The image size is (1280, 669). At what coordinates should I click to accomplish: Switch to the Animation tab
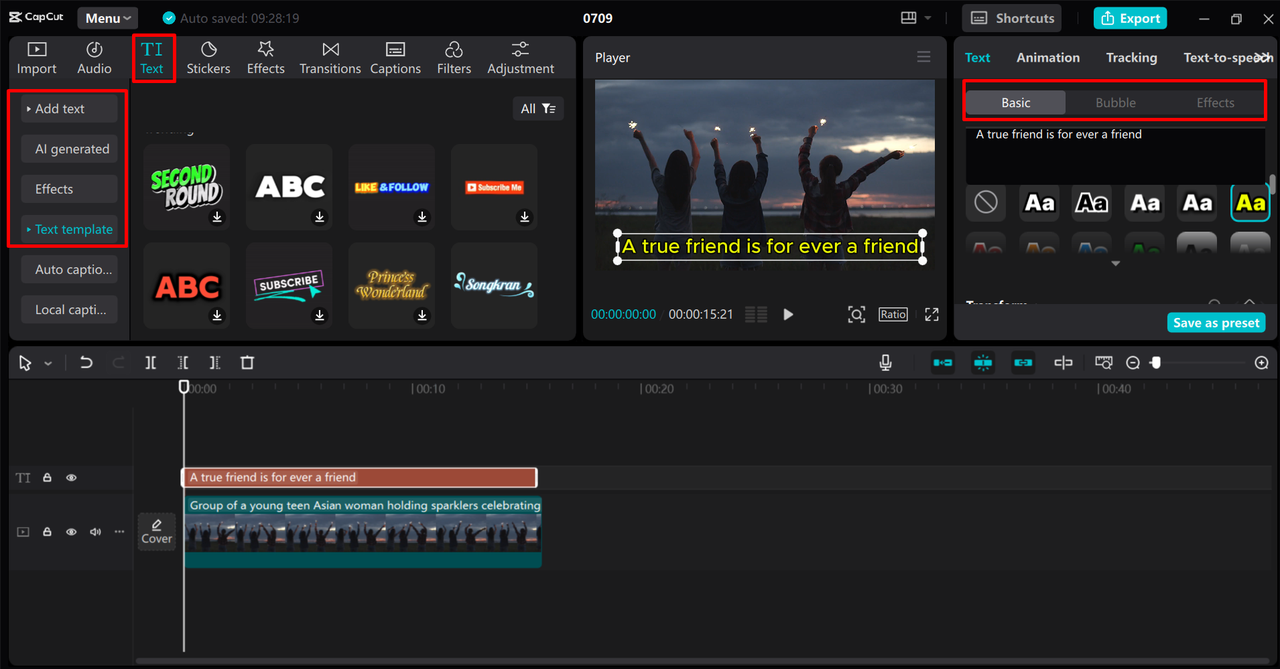pos(1048,57)
